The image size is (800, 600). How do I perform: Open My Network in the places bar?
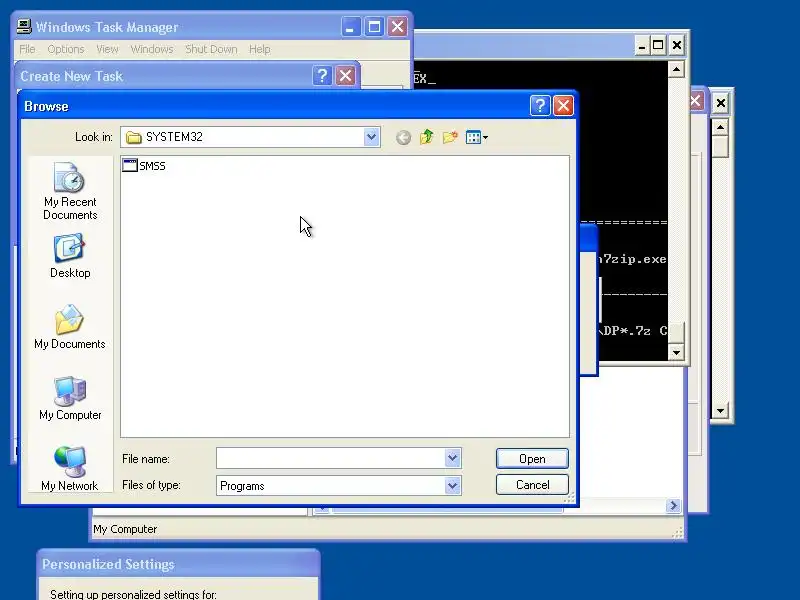click(69, 469)
